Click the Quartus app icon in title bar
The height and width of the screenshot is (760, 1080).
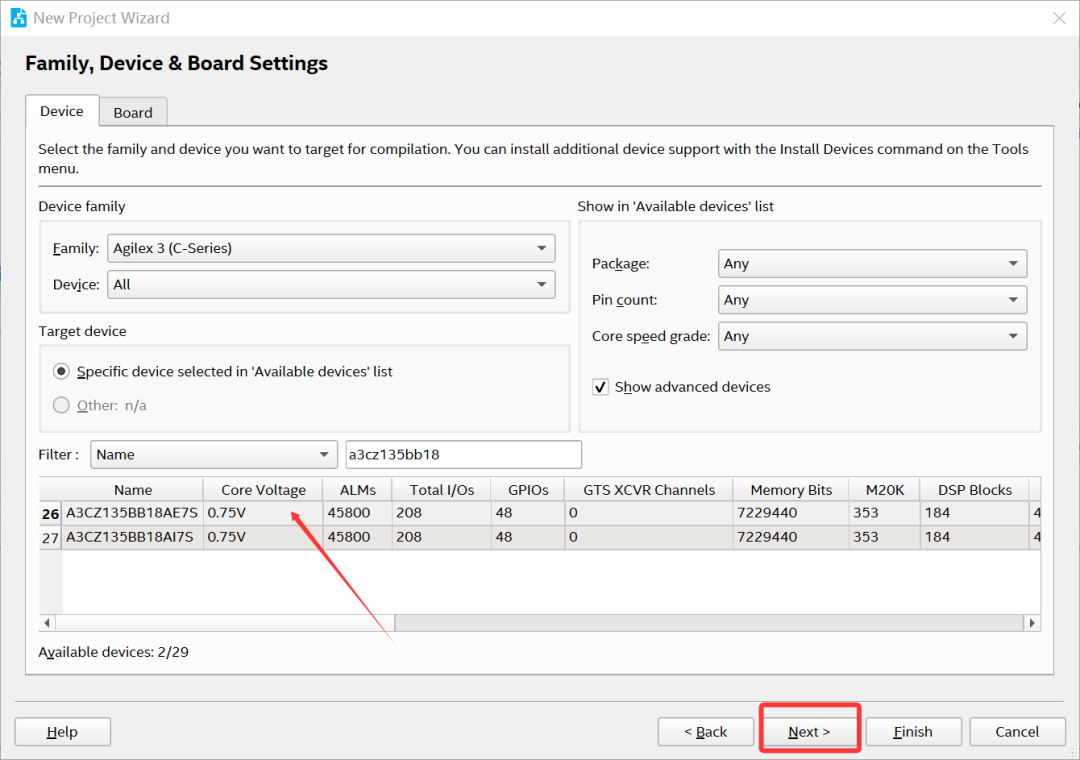[x=18, y=18]
